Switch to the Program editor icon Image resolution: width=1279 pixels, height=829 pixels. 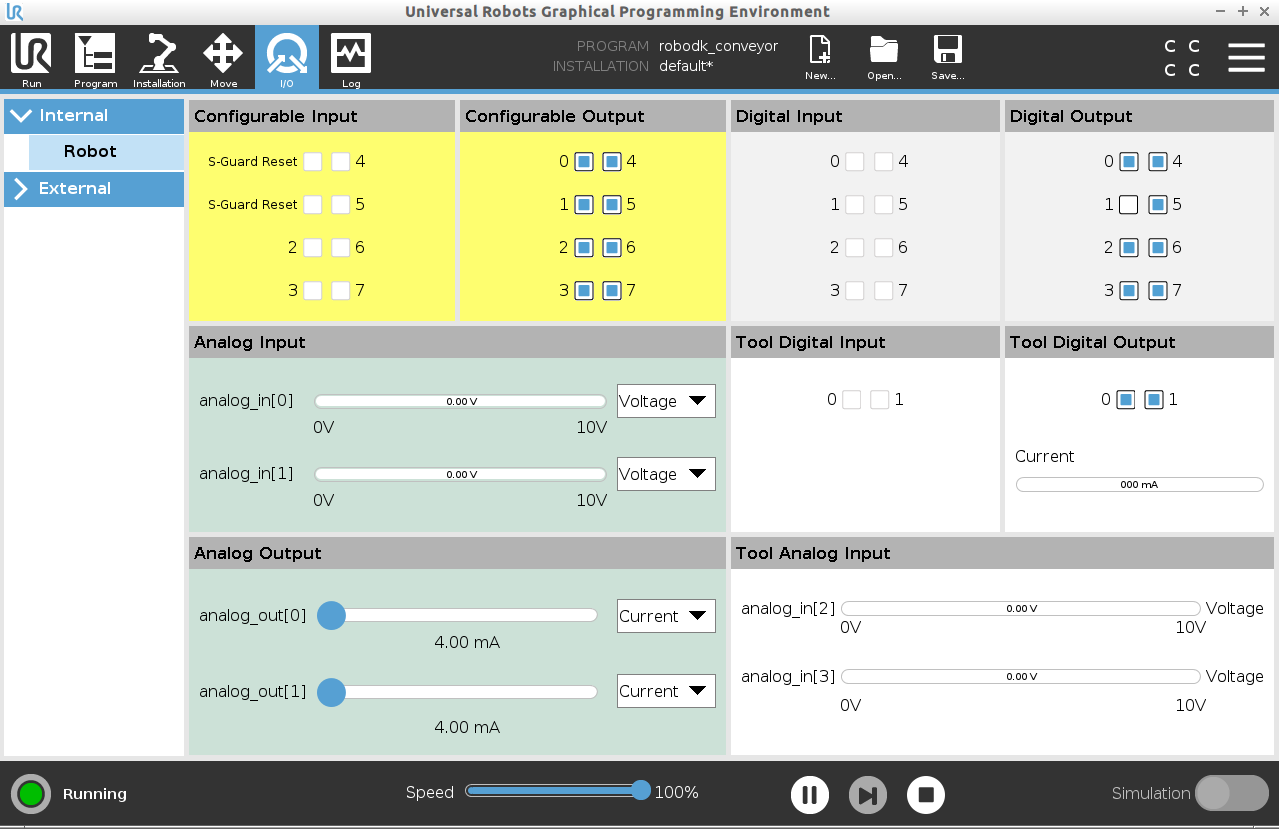click(x=95, y=58)
